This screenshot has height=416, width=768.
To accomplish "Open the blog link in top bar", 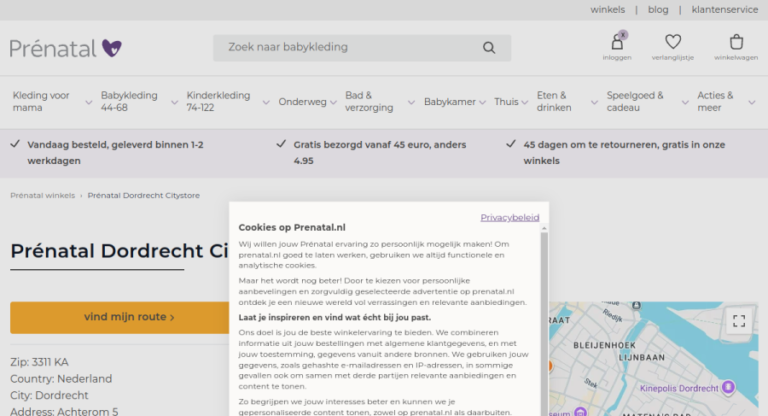I will click(x=658, y=10).
